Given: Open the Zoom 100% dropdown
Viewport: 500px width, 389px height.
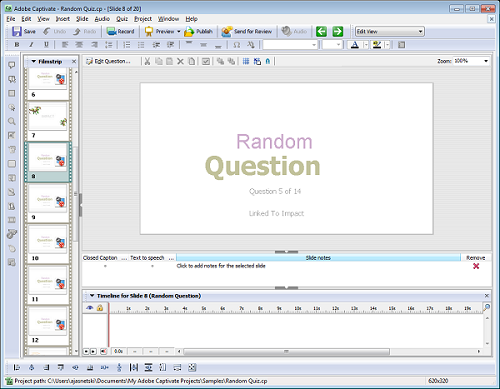Looking at the screenshot, I should (471, 61).
